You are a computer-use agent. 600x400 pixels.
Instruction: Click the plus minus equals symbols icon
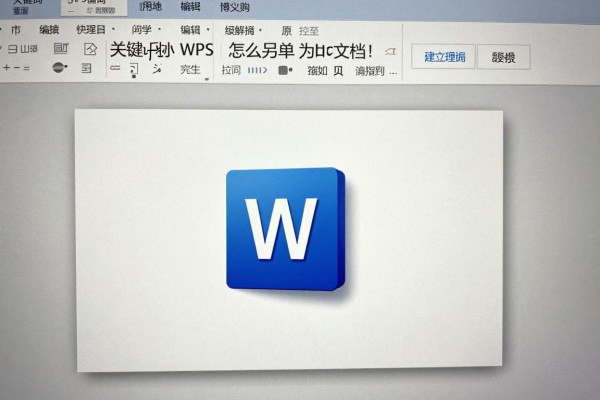(16, 68)
